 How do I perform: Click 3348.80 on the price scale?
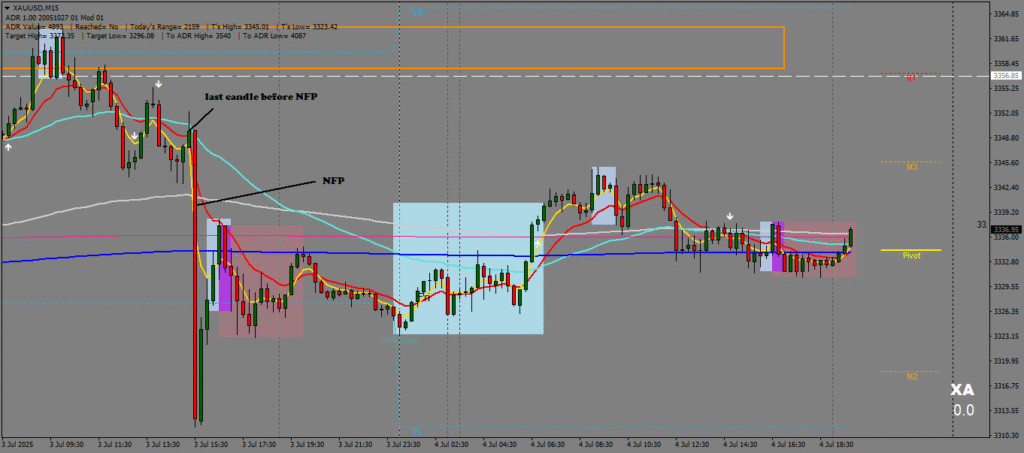tap(1006, 138)
